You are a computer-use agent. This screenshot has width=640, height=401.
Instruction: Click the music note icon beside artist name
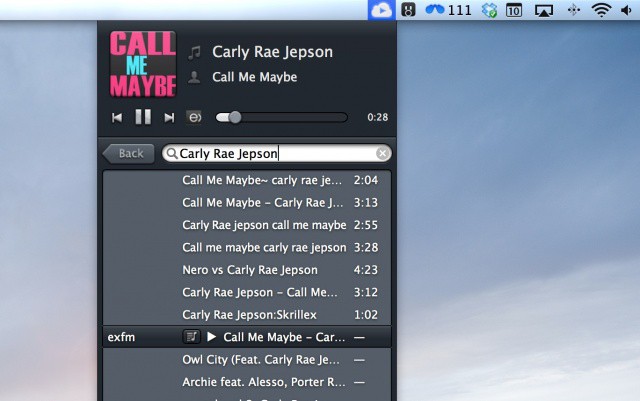[x=194, y=53]
